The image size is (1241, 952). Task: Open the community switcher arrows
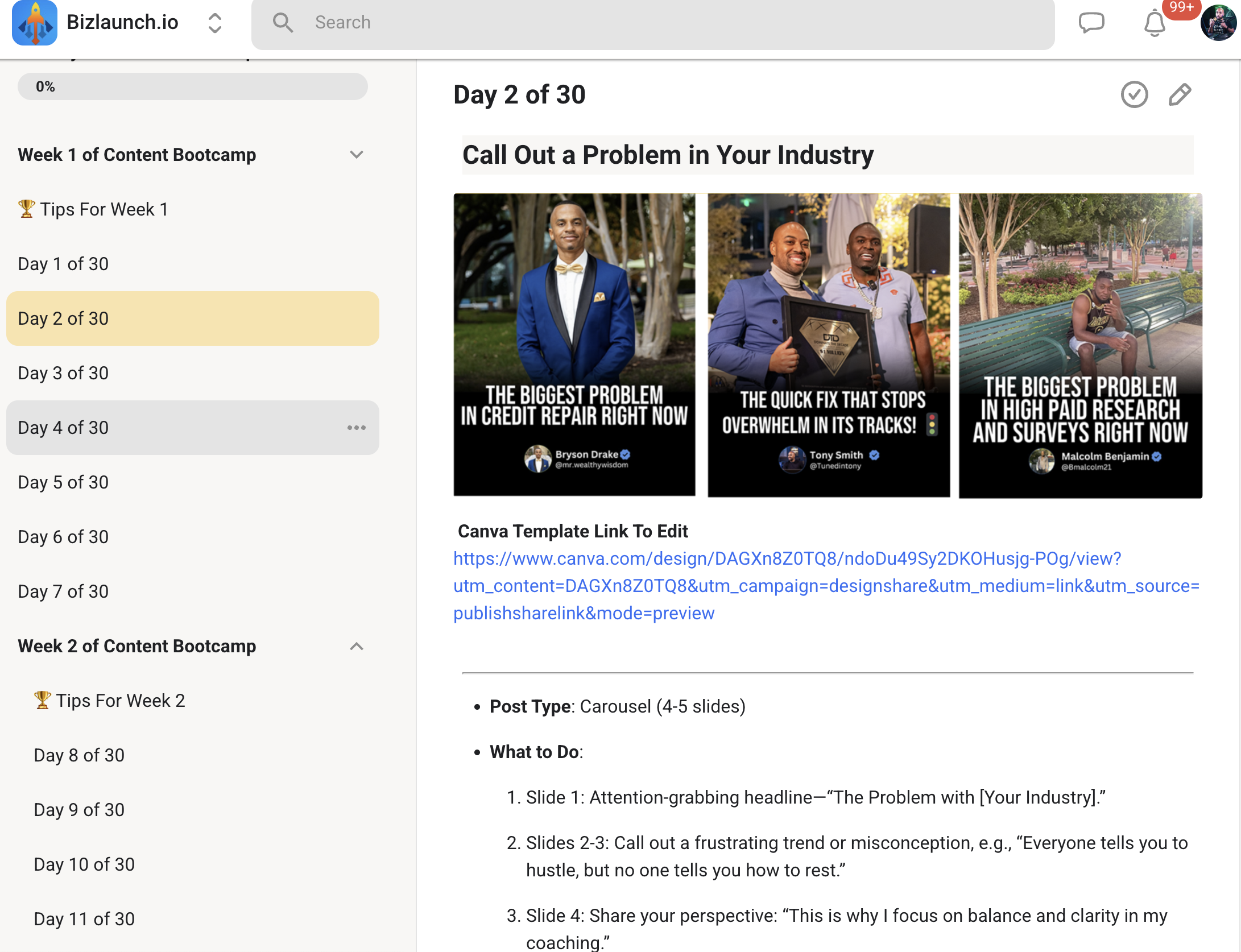214,23
